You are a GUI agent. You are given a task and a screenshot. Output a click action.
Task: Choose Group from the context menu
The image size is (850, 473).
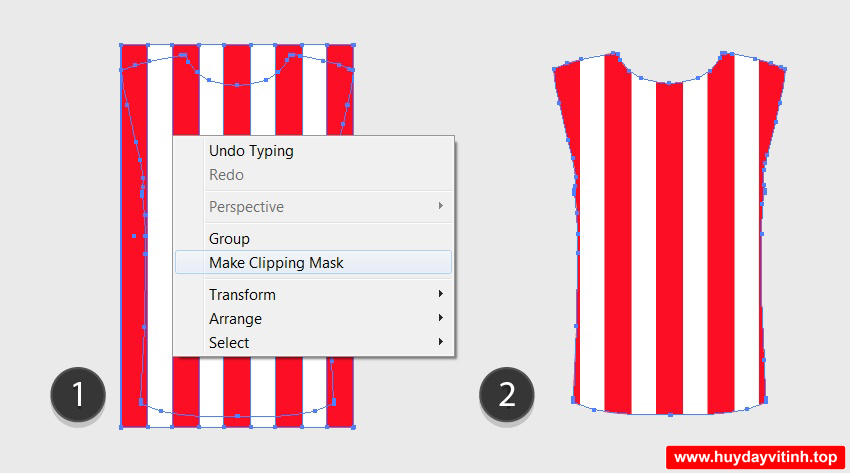click(313, 238)
